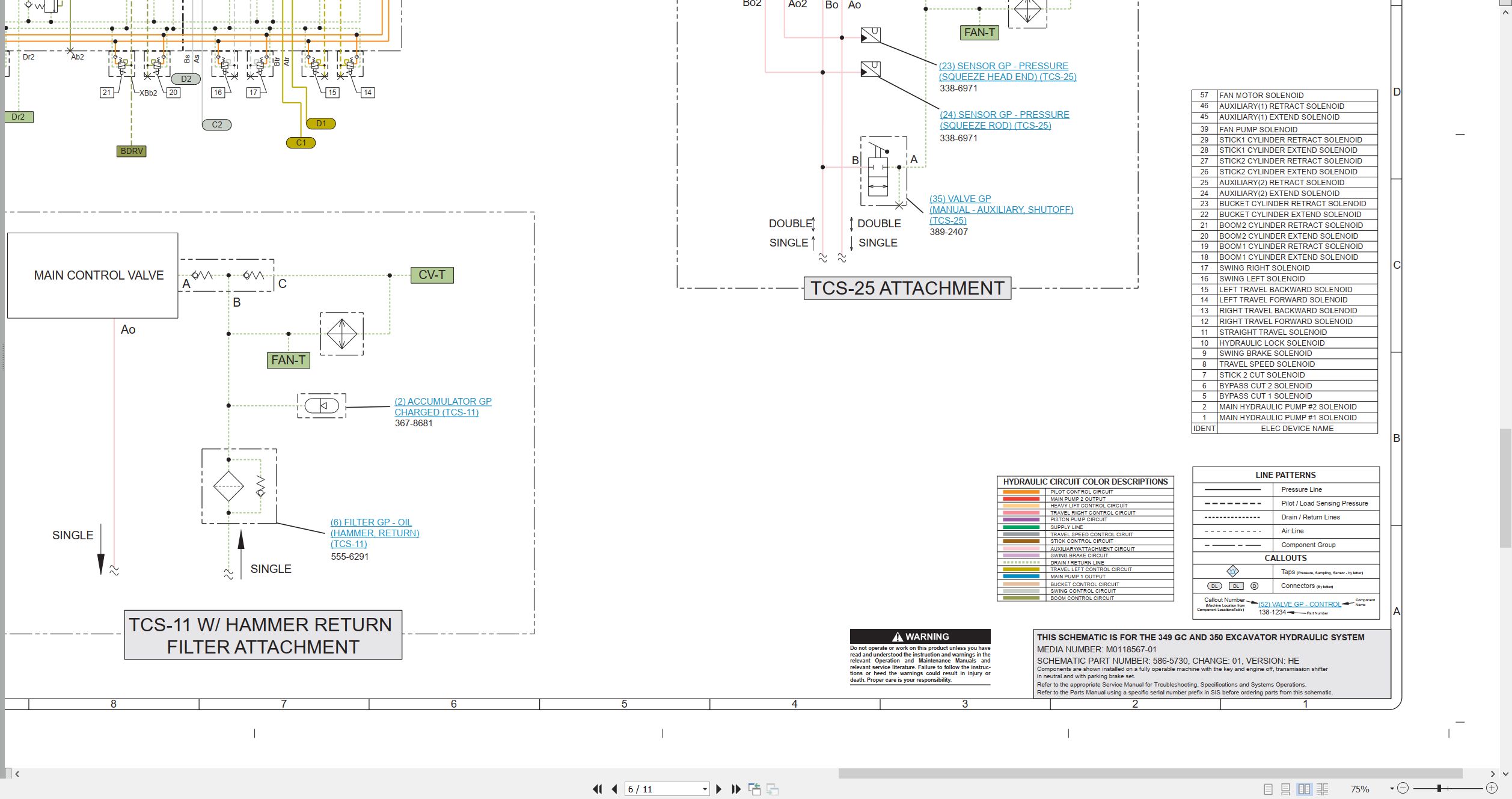The height and width of the screenshot is (799, 1512).
Task: Open the (2) Accumulator GP Charged link
Action: 443,407
